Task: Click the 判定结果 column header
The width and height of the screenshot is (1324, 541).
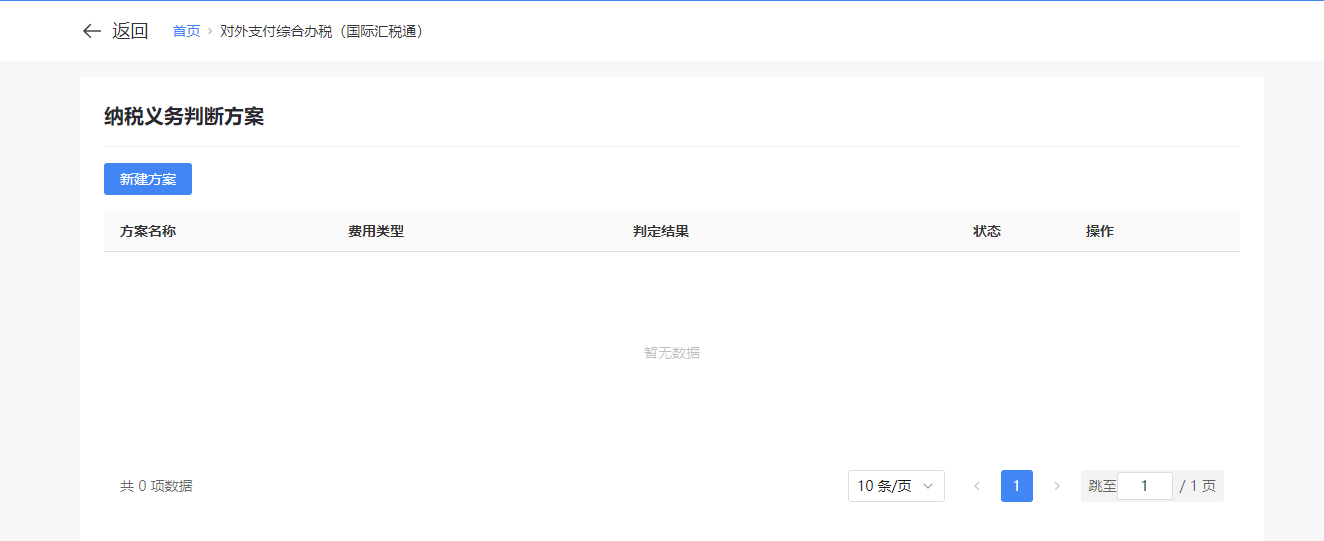Action: tap(661, 231)
